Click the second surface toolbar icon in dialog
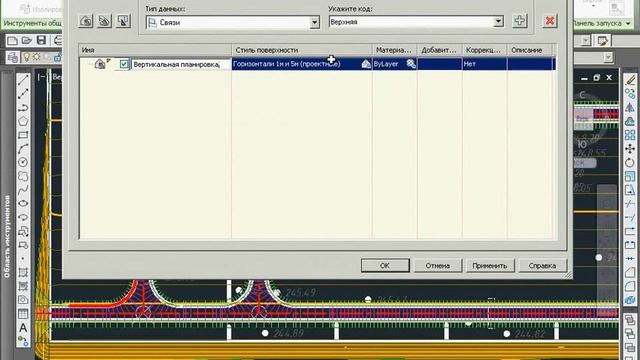Image resolution: width=640 pixels, height=360 pixels. pos(104,21)
